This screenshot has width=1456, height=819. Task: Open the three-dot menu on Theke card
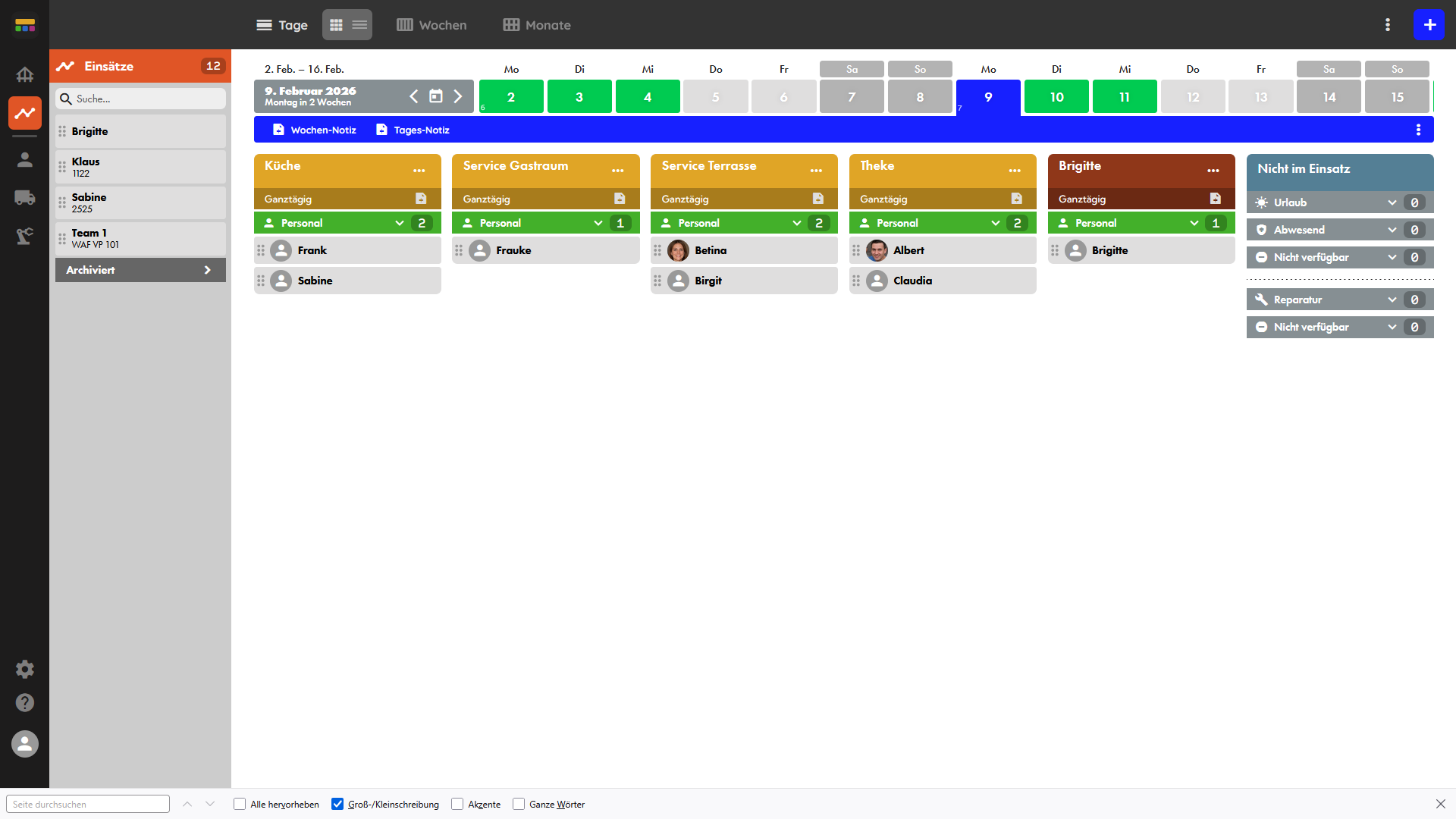tap(1015, 171)
